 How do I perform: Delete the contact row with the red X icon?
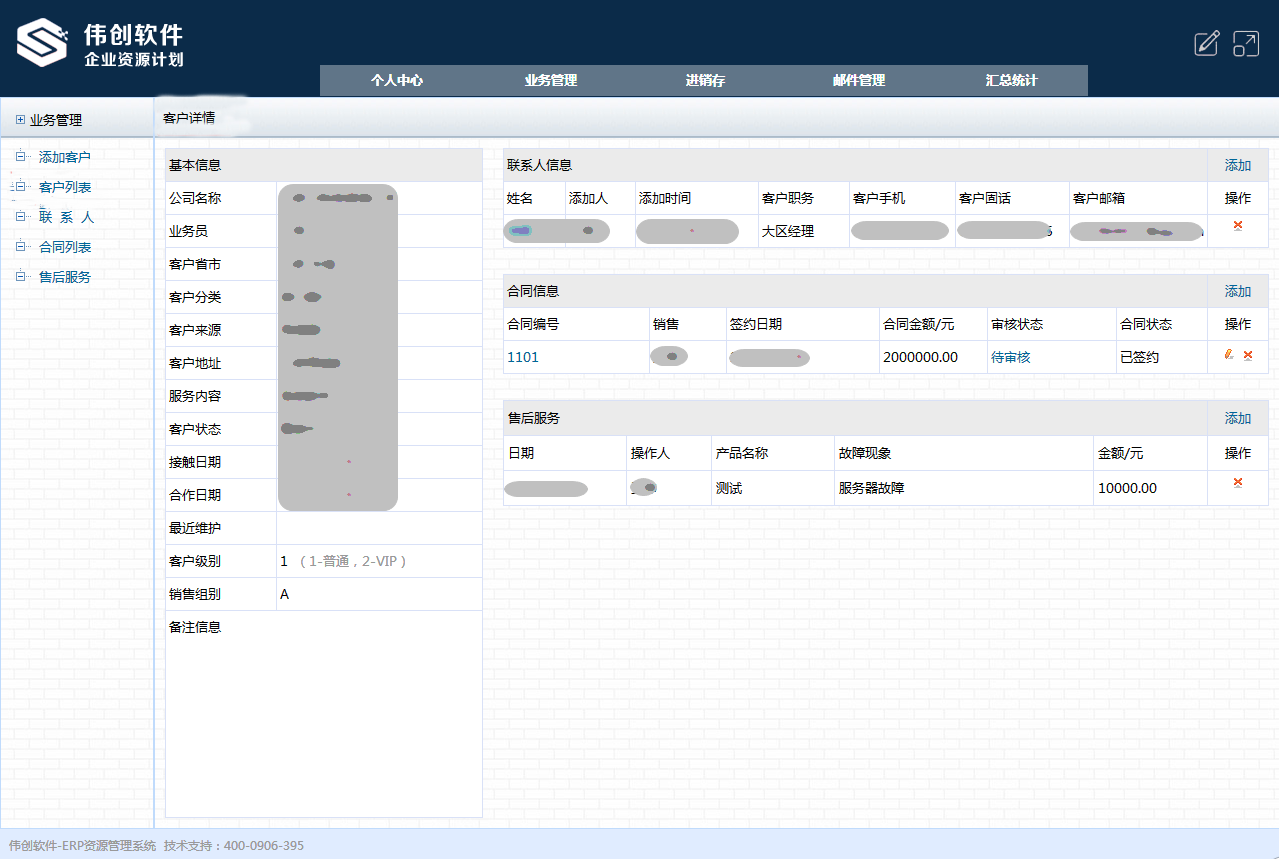coord(1237,224)
